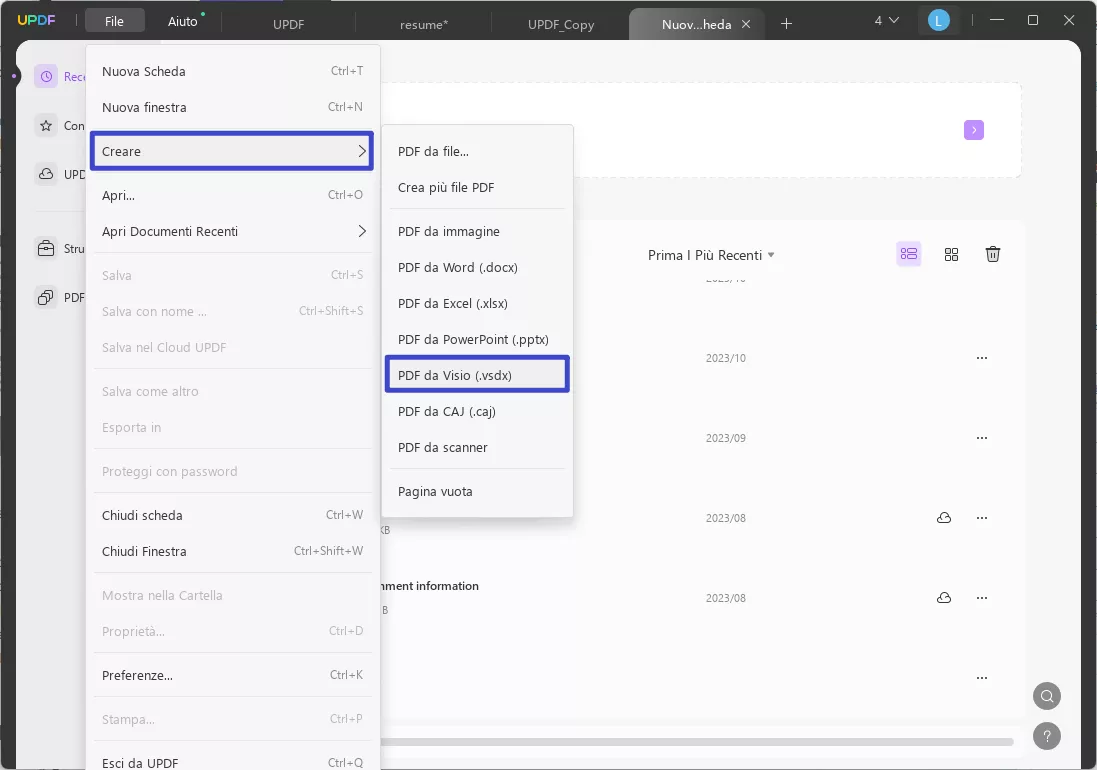Choose Apri... from File menu

[232, 195]
